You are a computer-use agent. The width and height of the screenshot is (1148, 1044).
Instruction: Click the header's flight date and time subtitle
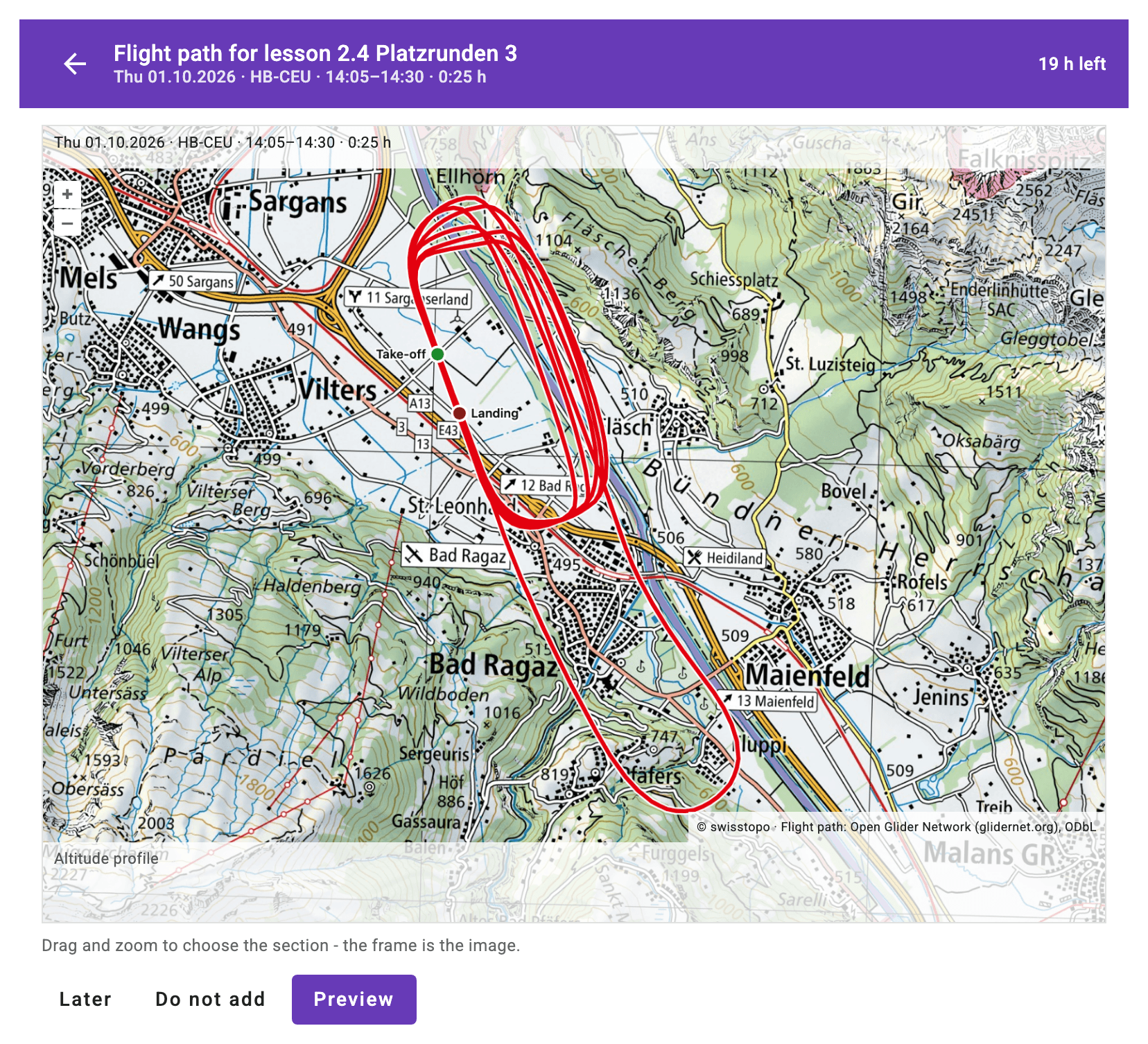click(299, 77)
